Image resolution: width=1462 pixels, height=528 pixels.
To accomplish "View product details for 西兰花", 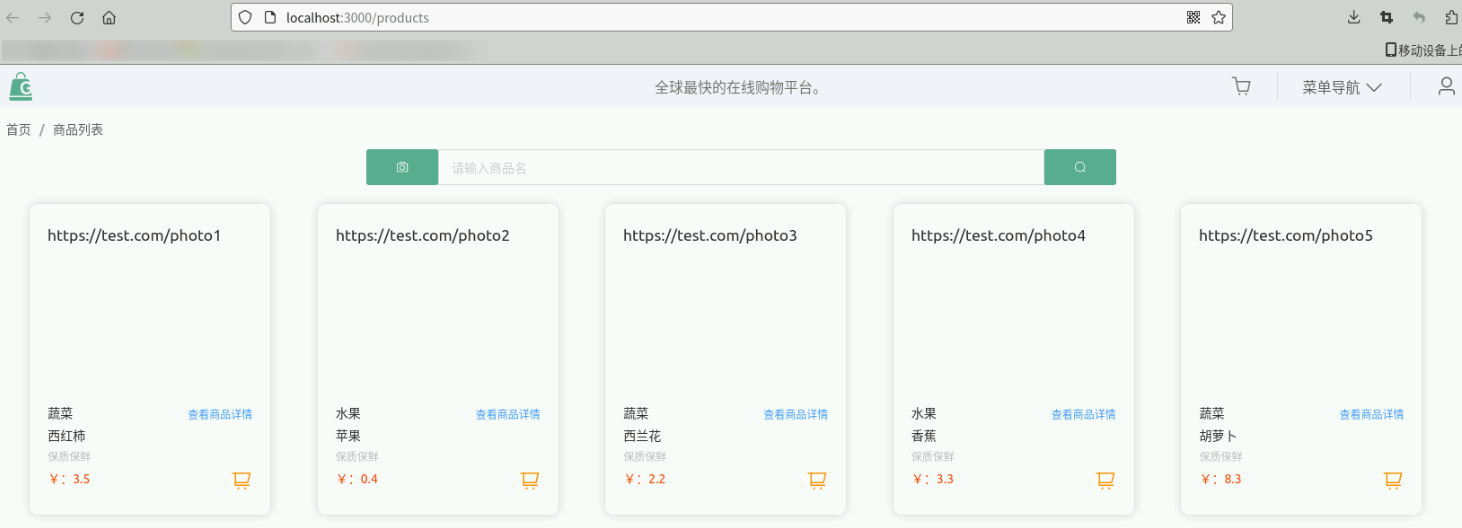I will click(796, 414).
